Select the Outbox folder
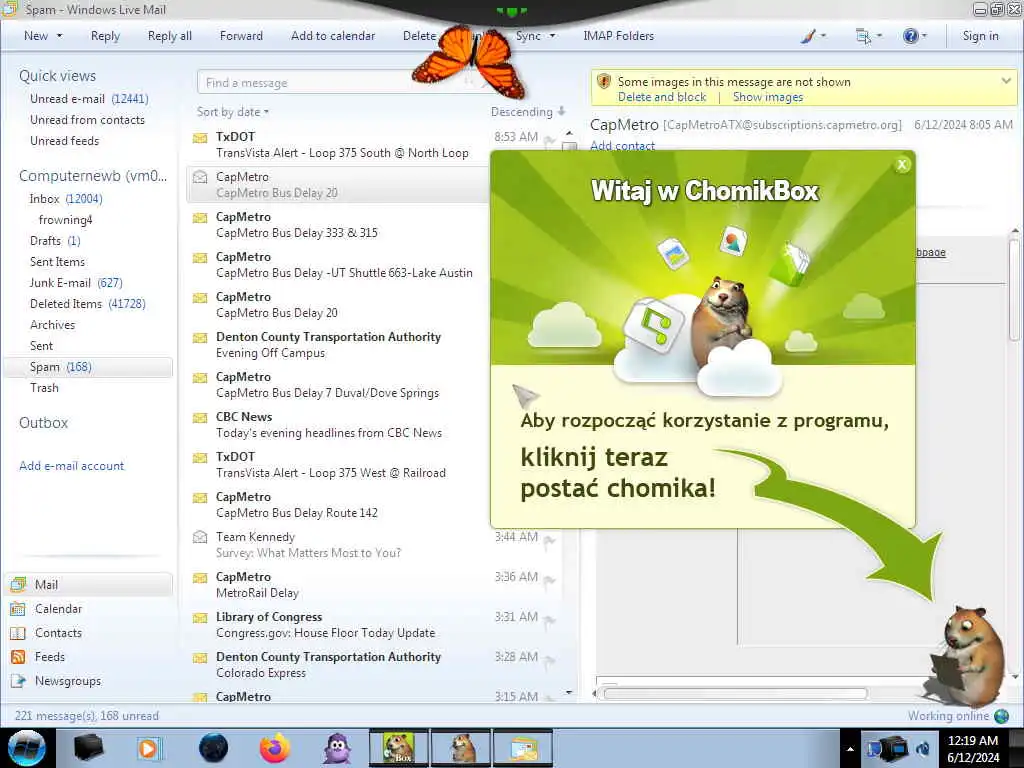Screen dimensions: 1024x768 tap(43, 423)
